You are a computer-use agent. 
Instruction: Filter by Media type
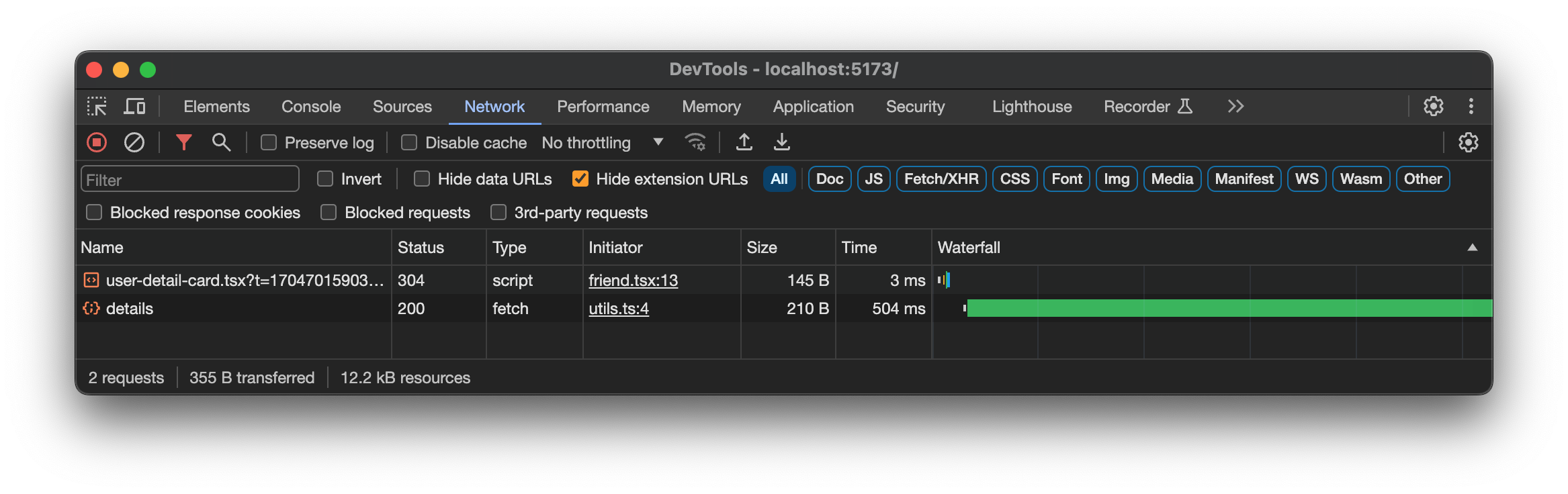coord(1172,179)
